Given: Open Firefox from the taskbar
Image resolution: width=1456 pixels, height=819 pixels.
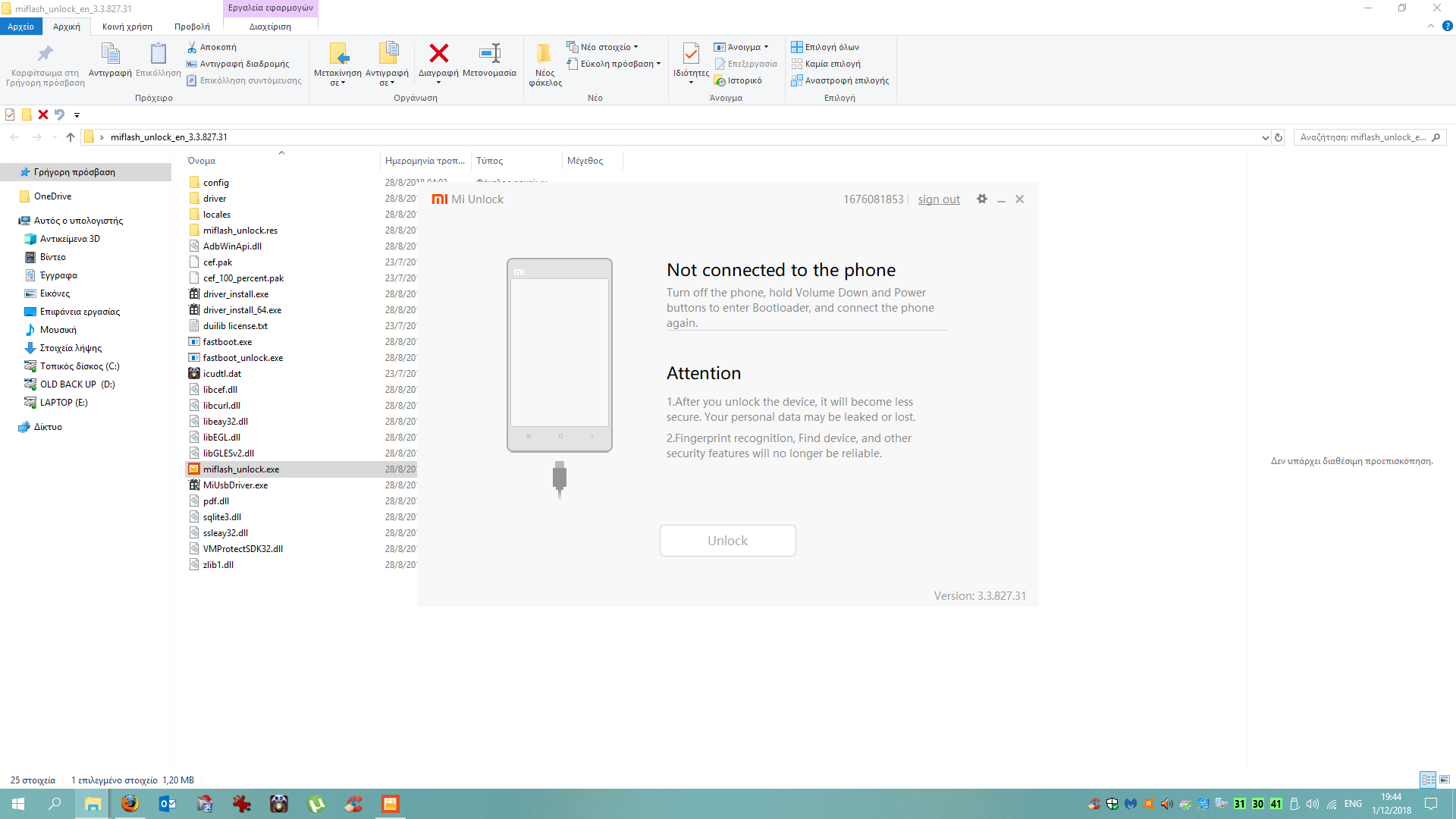Looking at the screenshot, I should pyautogui.click(x=130, y=804).
